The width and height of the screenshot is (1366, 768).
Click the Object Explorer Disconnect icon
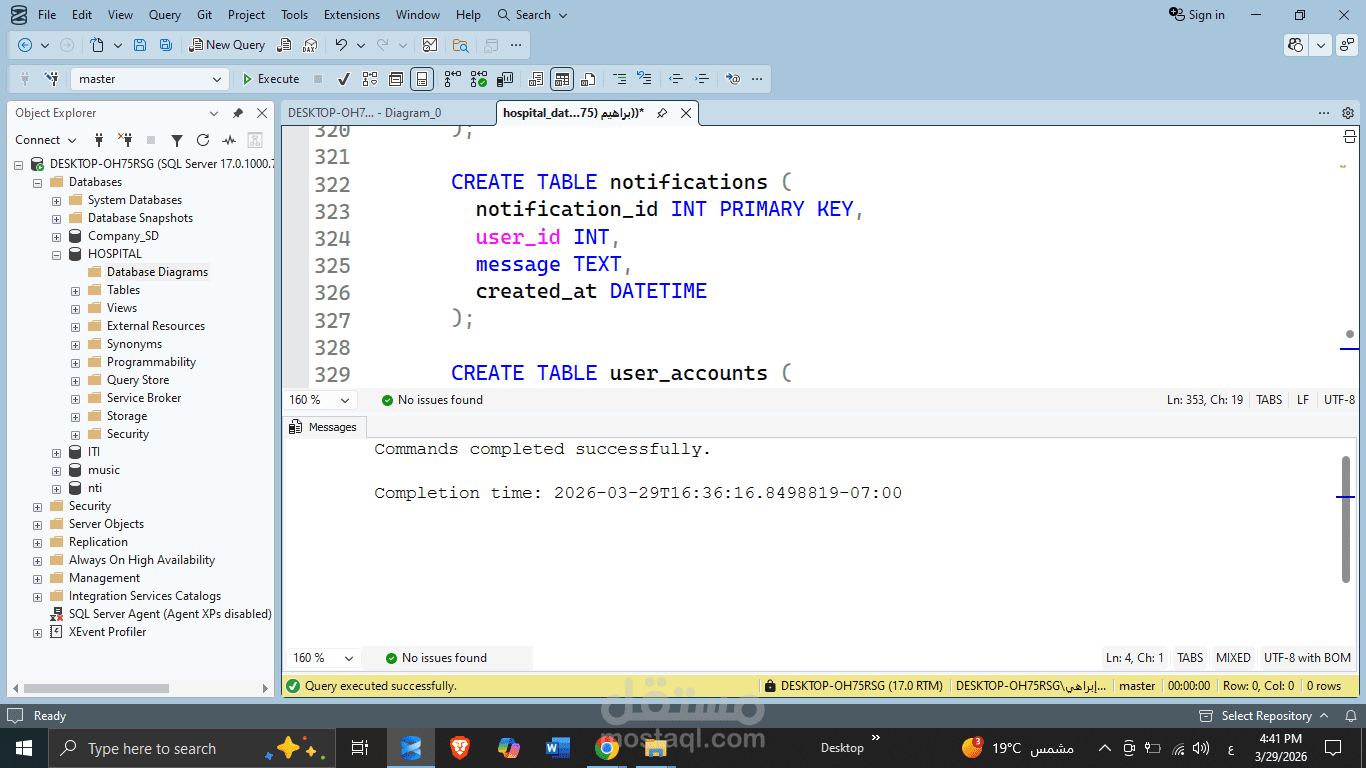125,140
